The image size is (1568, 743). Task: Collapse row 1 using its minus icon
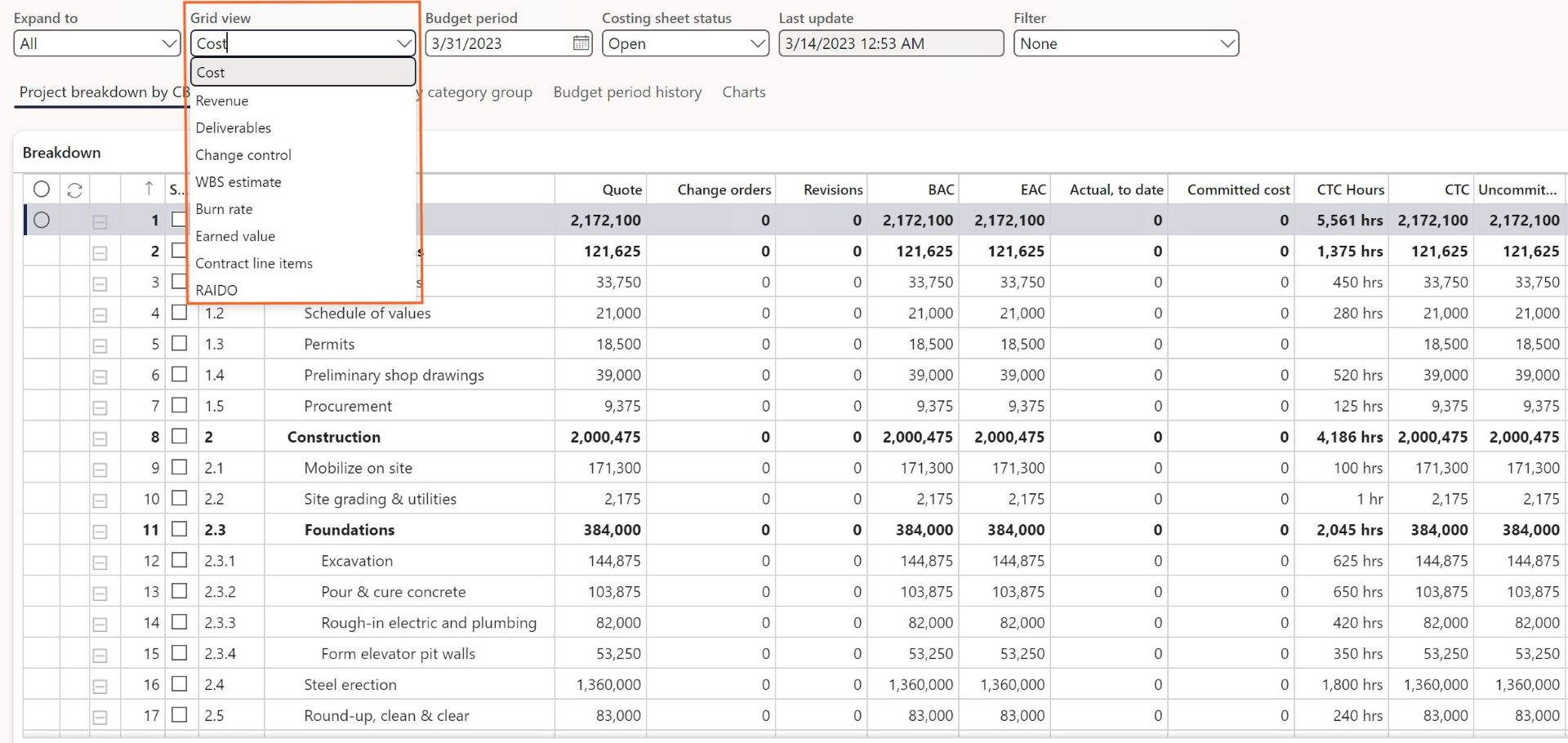coord(100,221)
